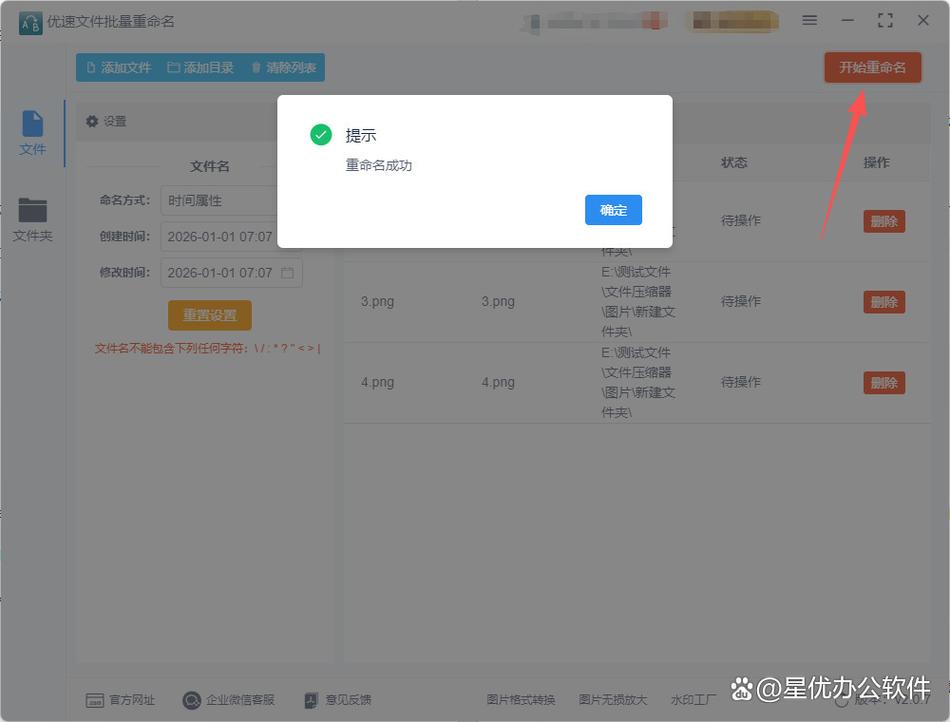
Task: Delete the 4.png row with 删除
Action: click(x=884, y=383)
